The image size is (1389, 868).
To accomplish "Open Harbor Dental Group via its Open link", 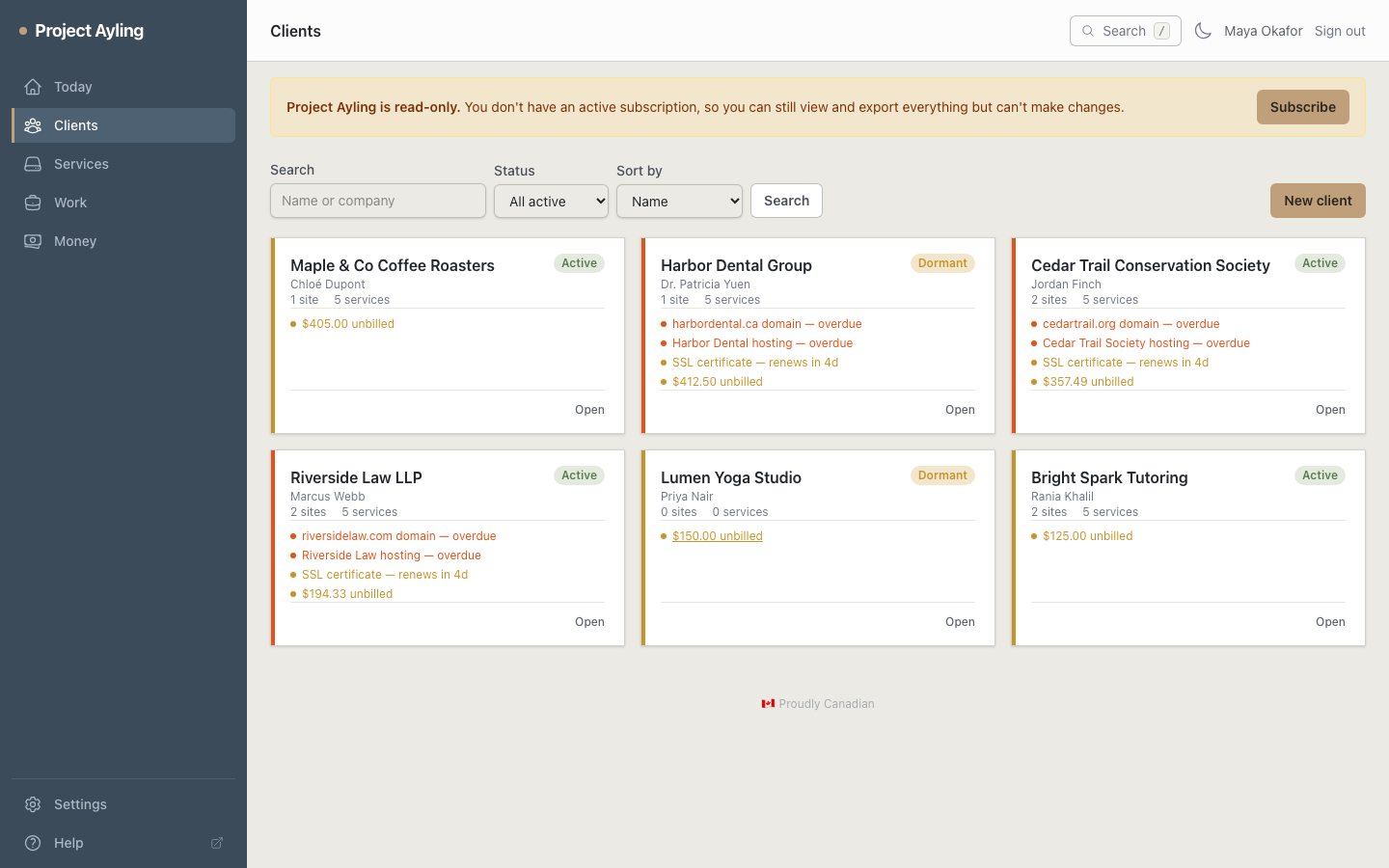I will (960, 410).
